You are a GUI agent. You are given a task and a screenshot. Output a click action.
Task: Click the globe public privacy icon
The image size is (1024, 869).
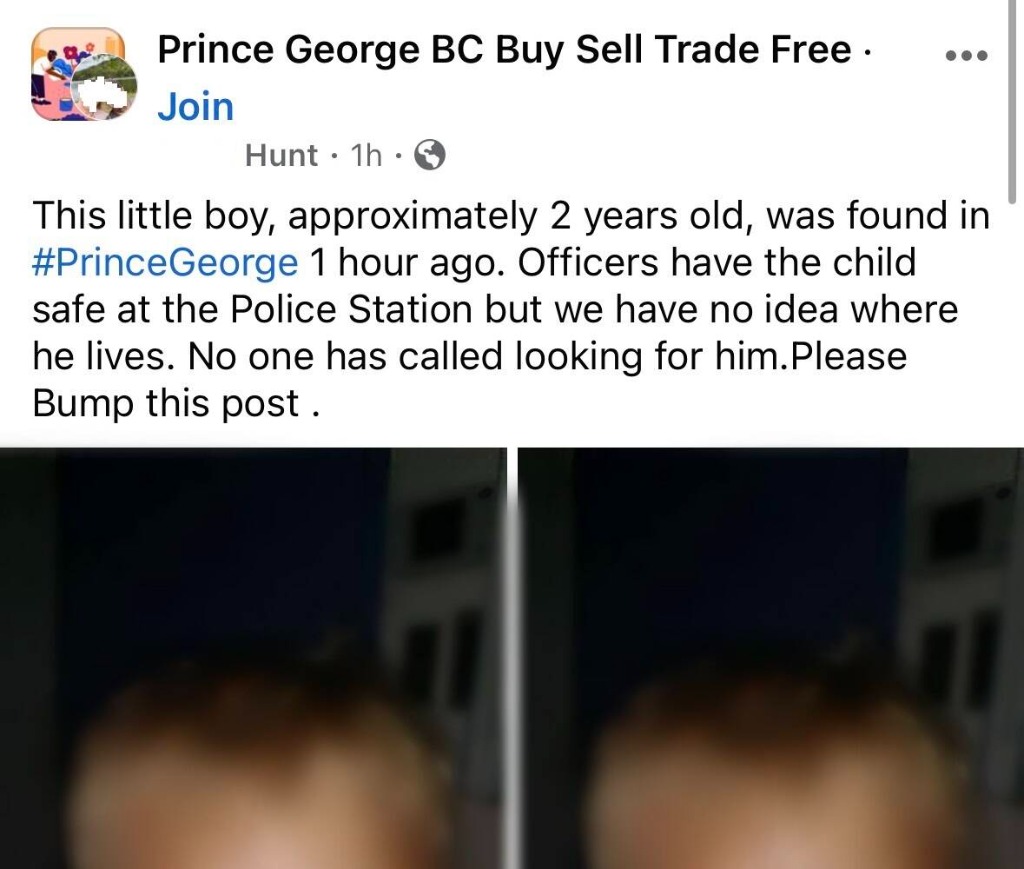click(x=428, y=155)
